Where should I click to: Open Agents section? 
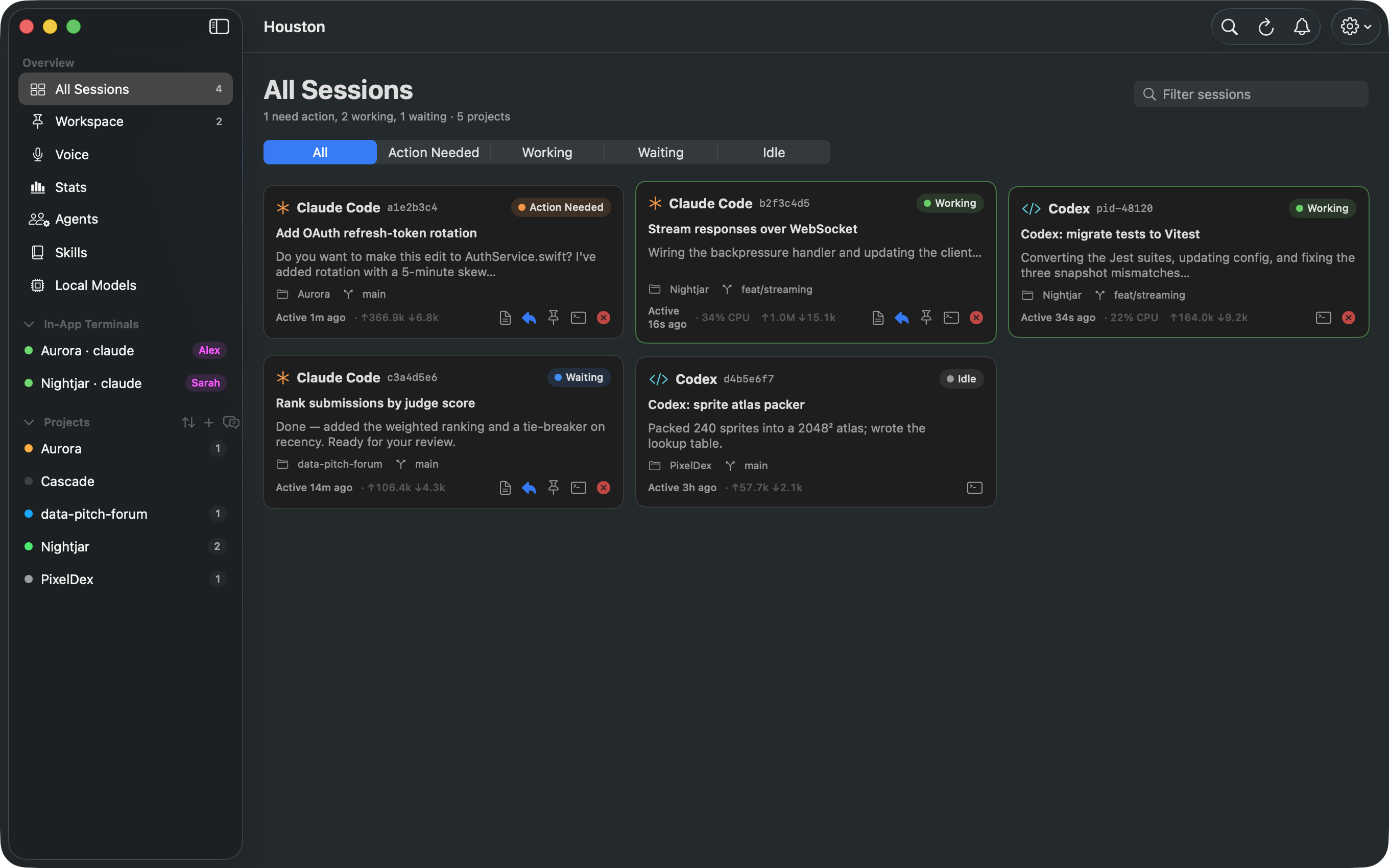[125, 219]
